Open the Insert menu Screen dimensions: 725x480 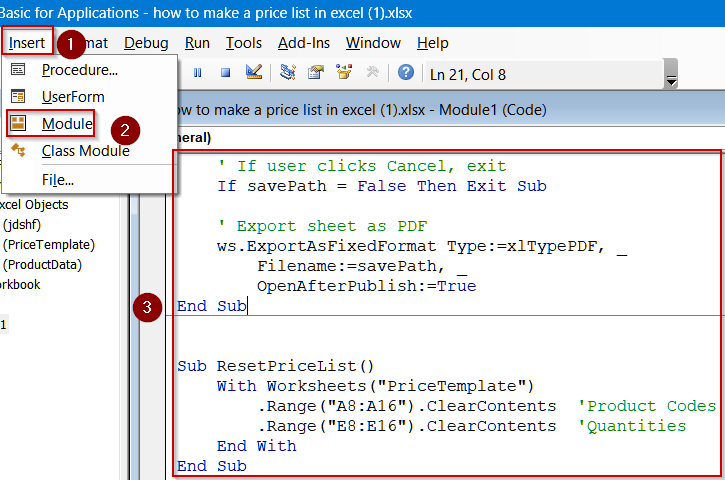click(26, 43)
